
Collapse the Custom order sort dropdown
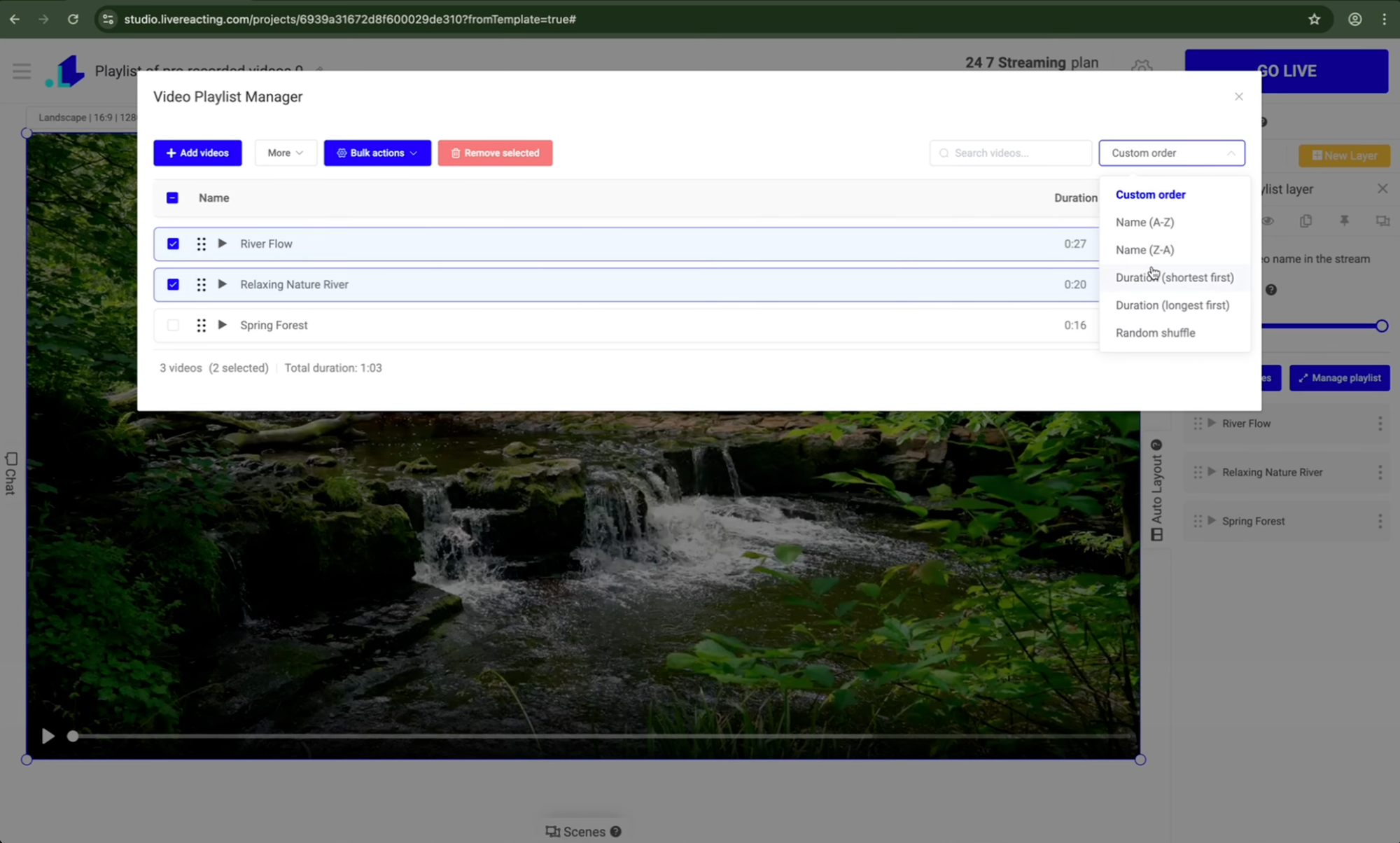tap(1171, 153)
